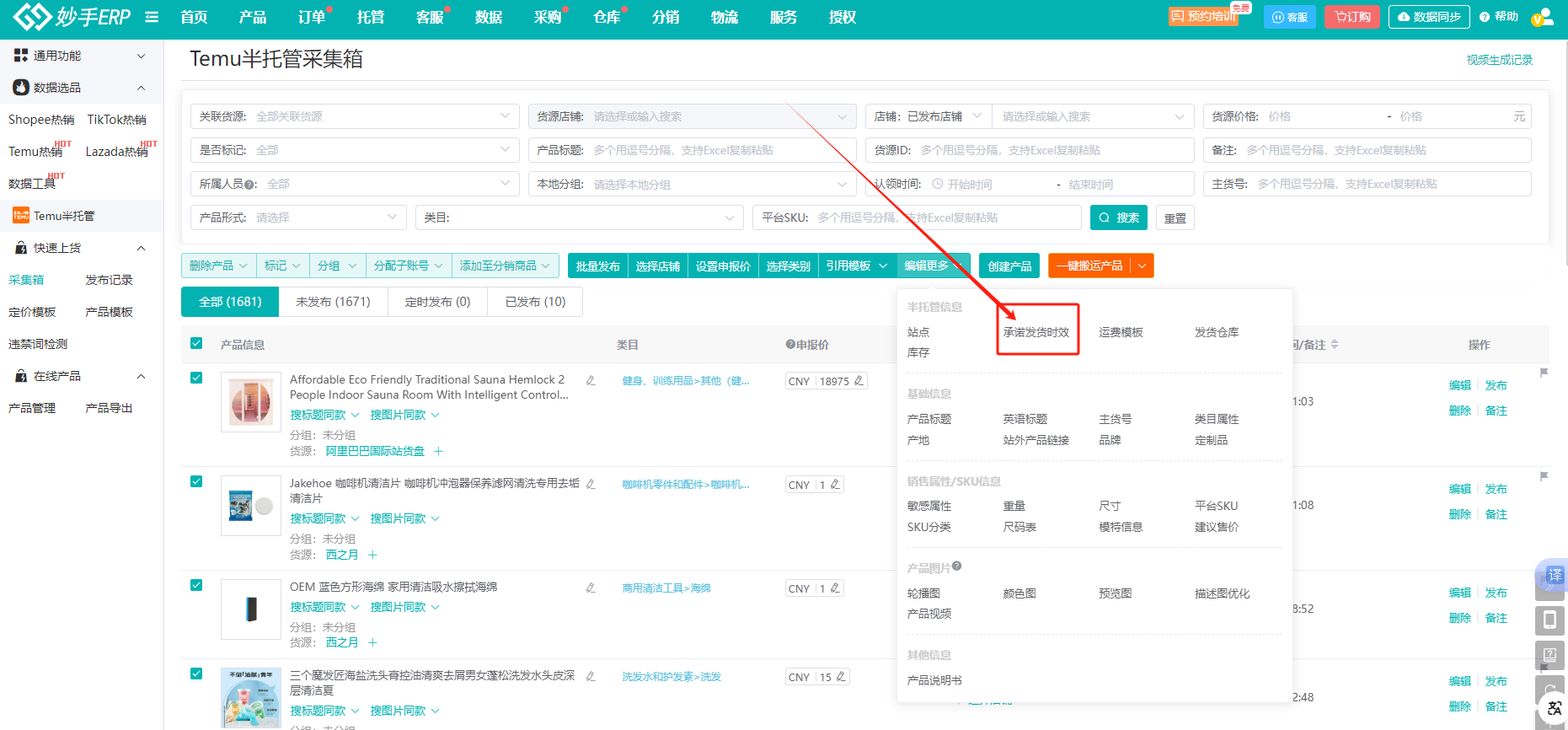Open 产品形式 dropdown
1568x730 pixels.
coord(298,217)
